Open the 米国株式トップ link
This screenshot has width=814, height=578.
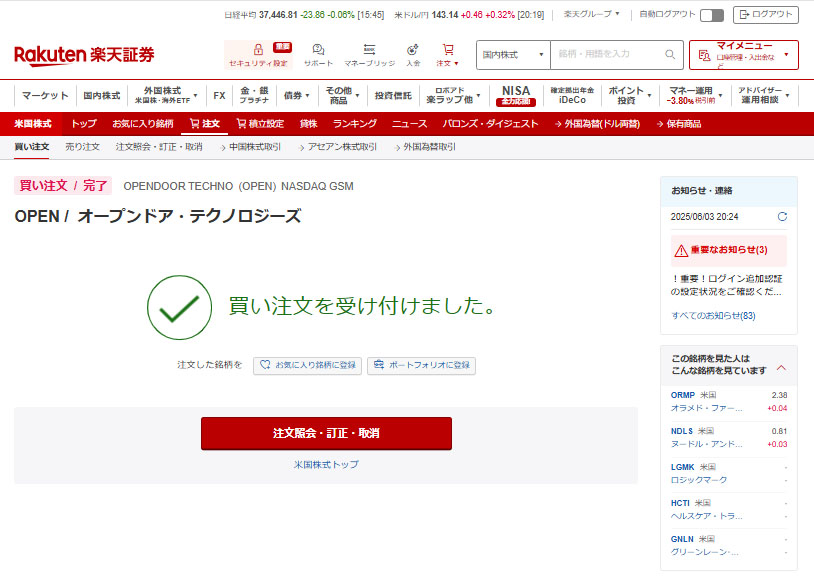click(x=326, y=465)
